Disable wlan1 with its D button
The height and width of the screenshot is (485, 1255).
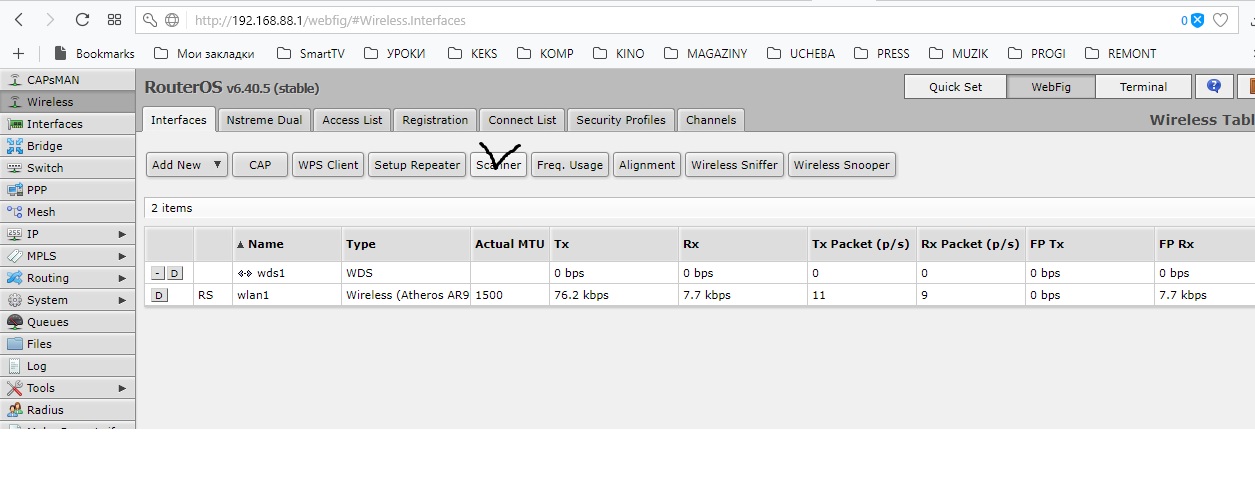[x=160, y=295]
